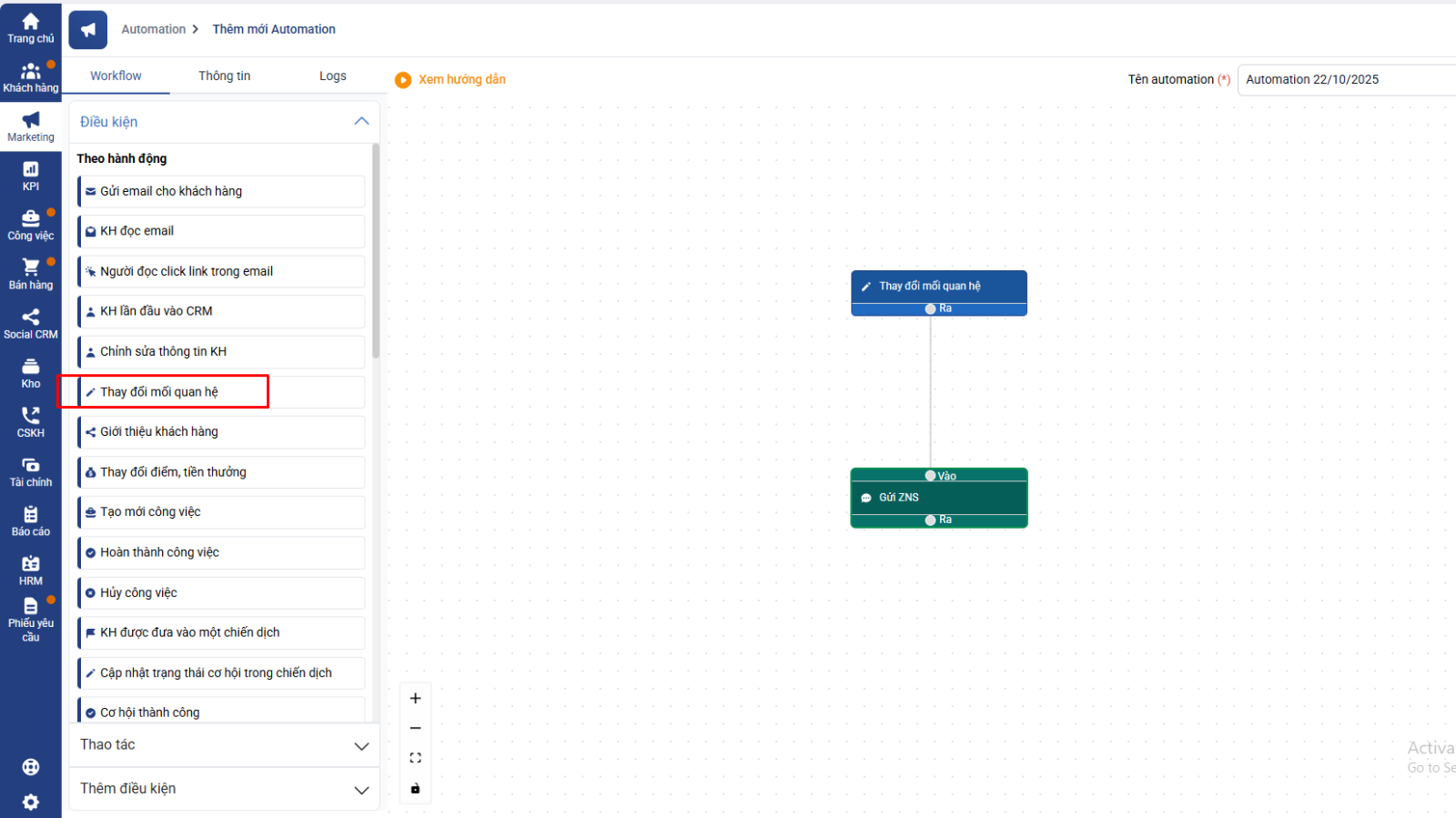Toggle the canvas lock
This screenshot has height=818, width=1456.
click(x=415, y=788)
